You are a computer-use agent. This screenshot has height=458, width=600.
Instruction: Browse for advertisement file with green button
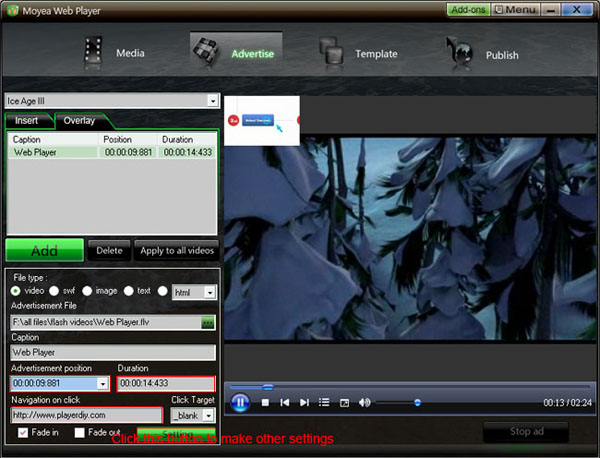click(x=208, y=323)
